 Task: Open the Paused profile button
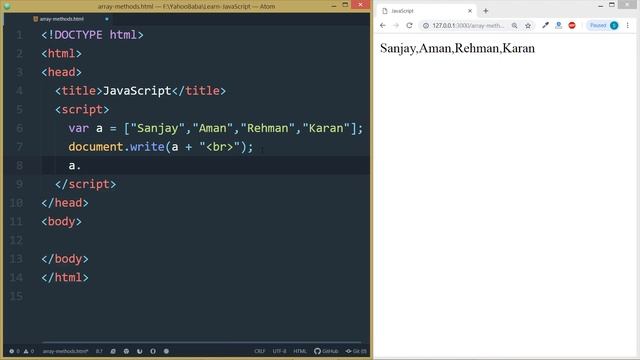[x=603, y=25]
